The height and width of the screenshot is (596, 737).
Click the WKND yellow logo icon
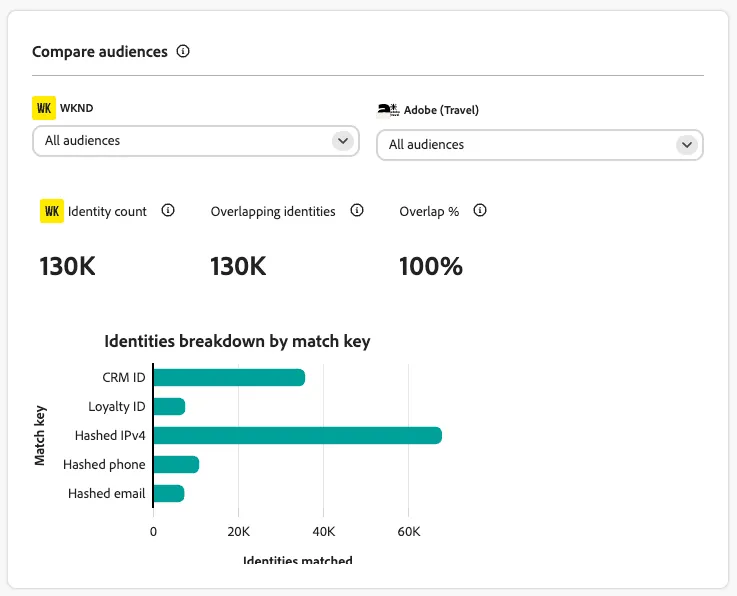click(x=44, y=108)
